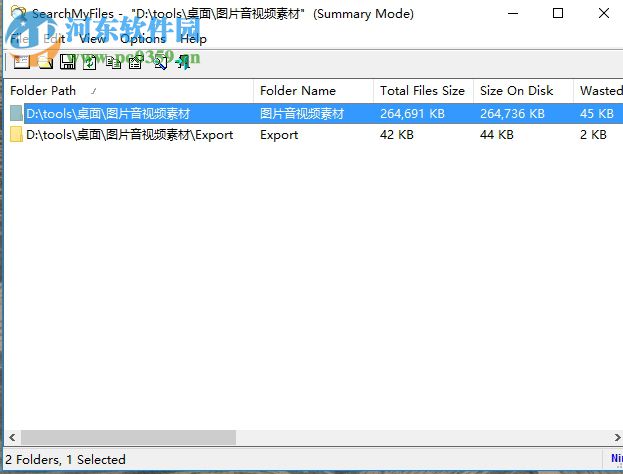This screenshot has width=623, height=474.
Task: Click the '2 Folders, 1 Selected' status text
Action: coord(65,460)
